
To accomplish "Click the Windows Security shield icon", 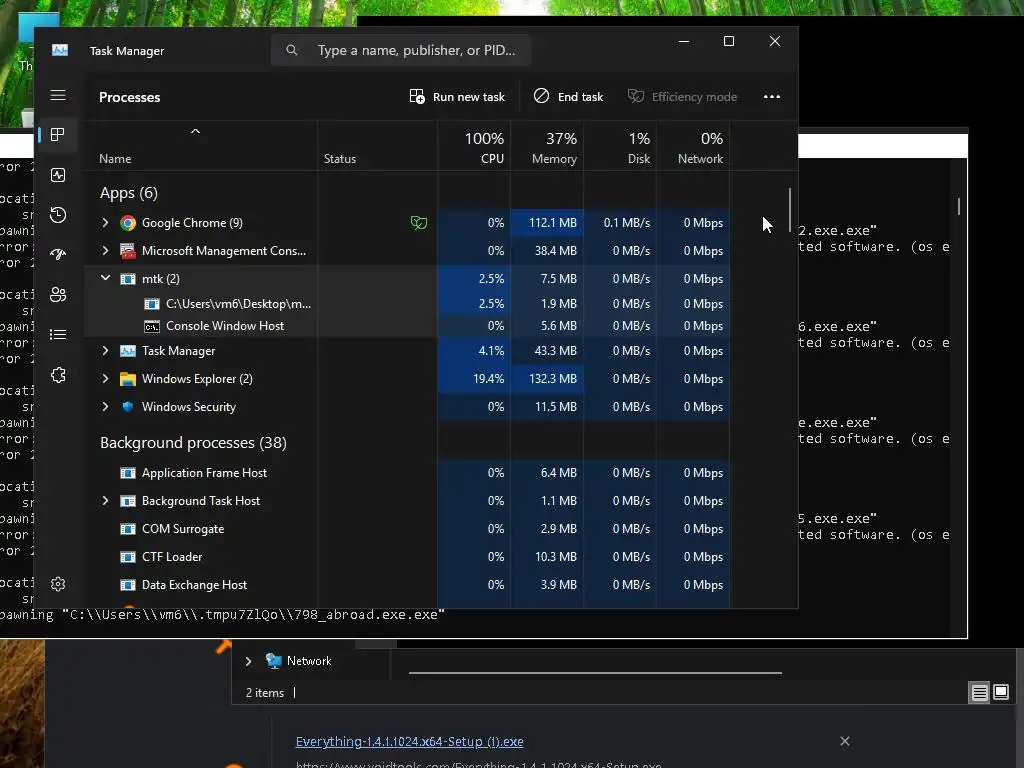I will coord(128,407).
